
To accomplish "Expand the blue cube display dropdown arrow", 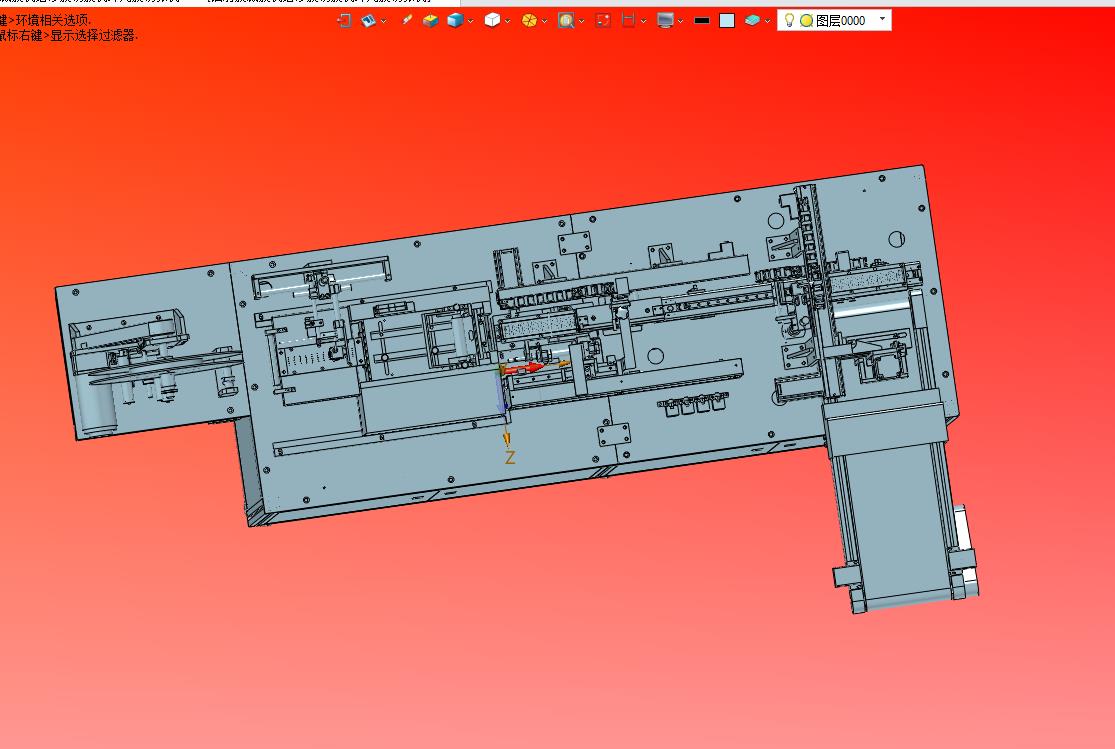I will 471,21.
